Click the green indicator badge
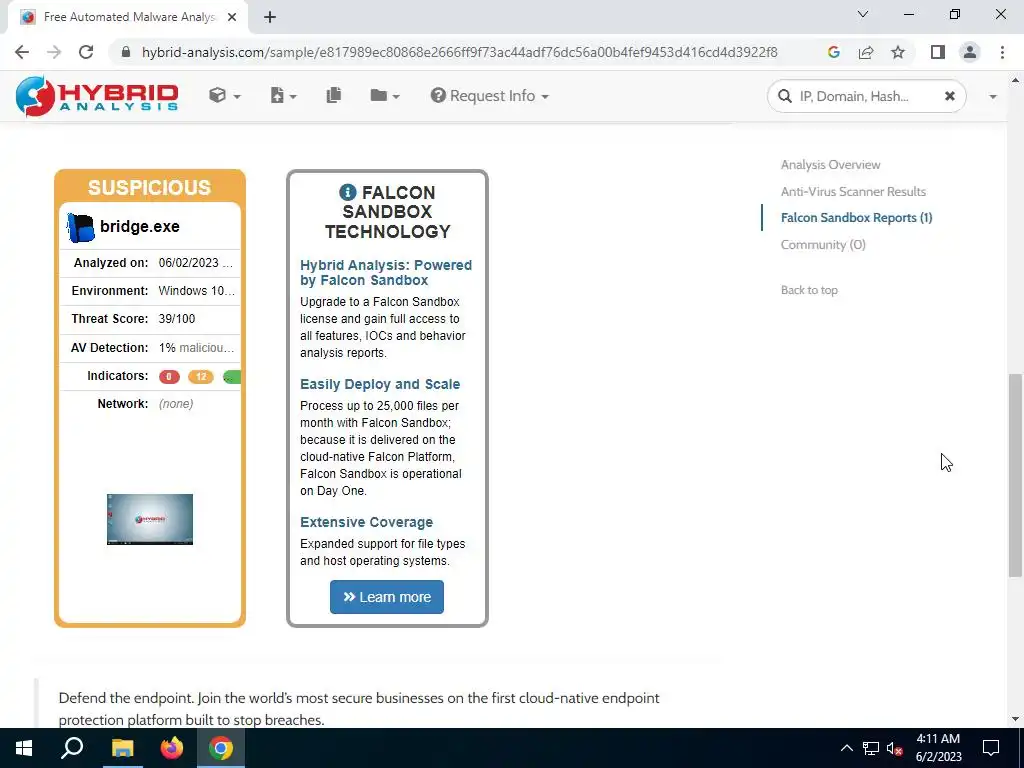This screenshot has height=768, width=1024. point(232,377)
